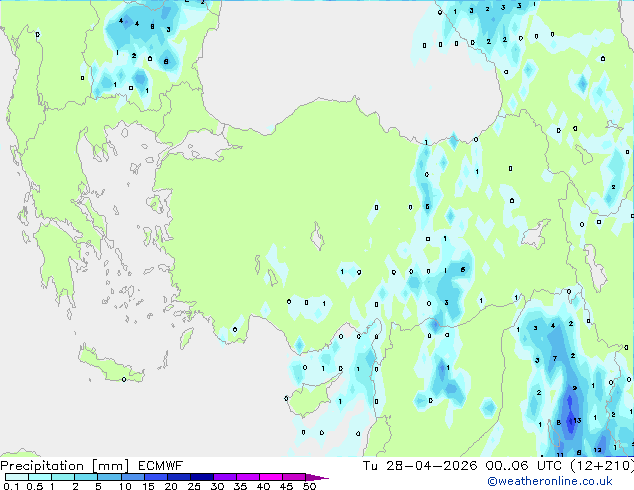
Task: Click the date '28-04-2026' text
Action: coord(431,465)
